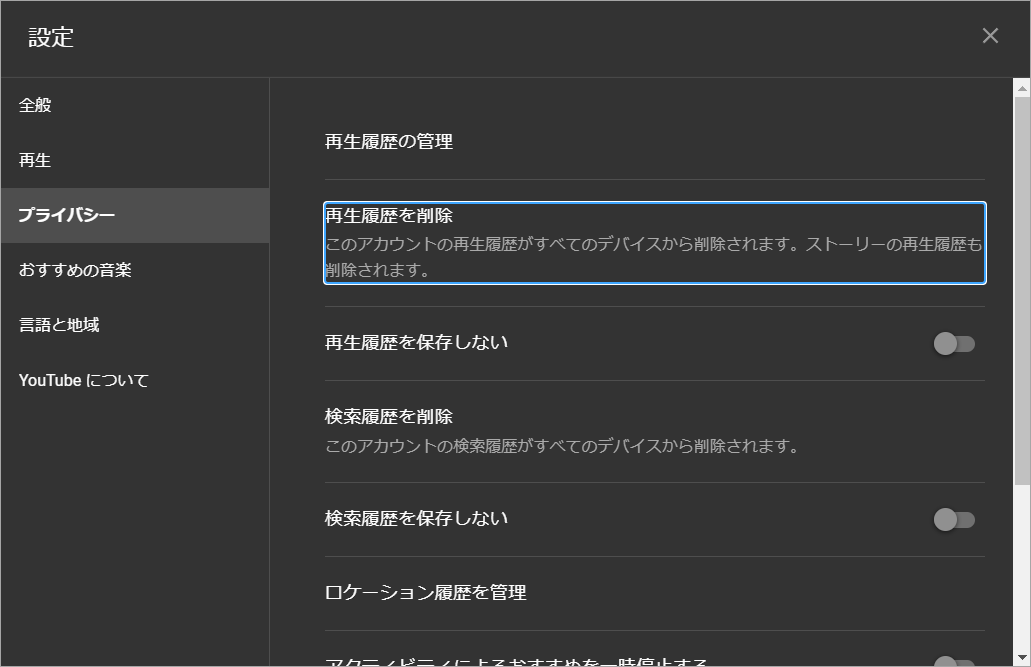Open the 再生 settings section

135,161
